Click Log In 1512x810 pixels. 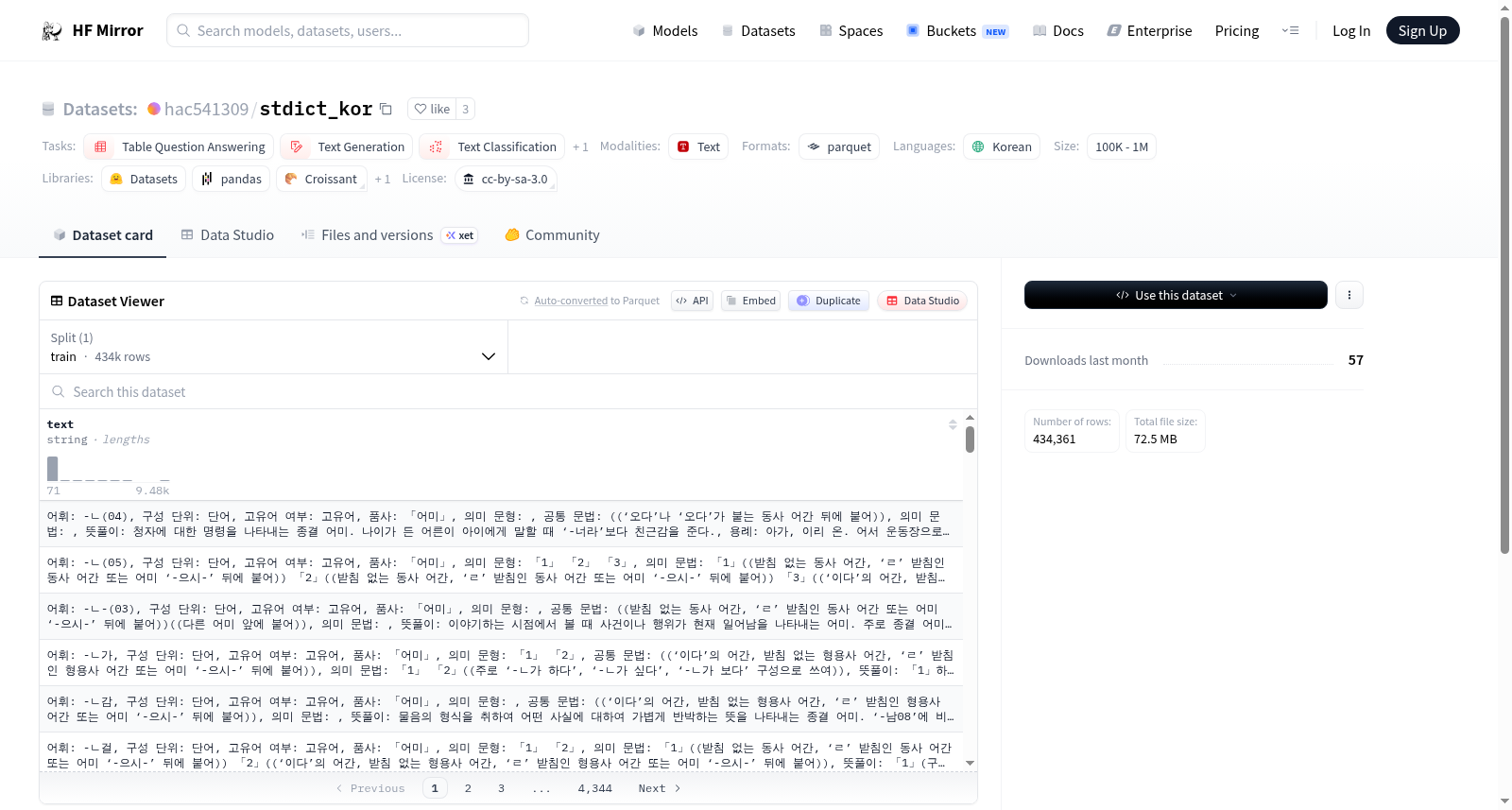1350,30
